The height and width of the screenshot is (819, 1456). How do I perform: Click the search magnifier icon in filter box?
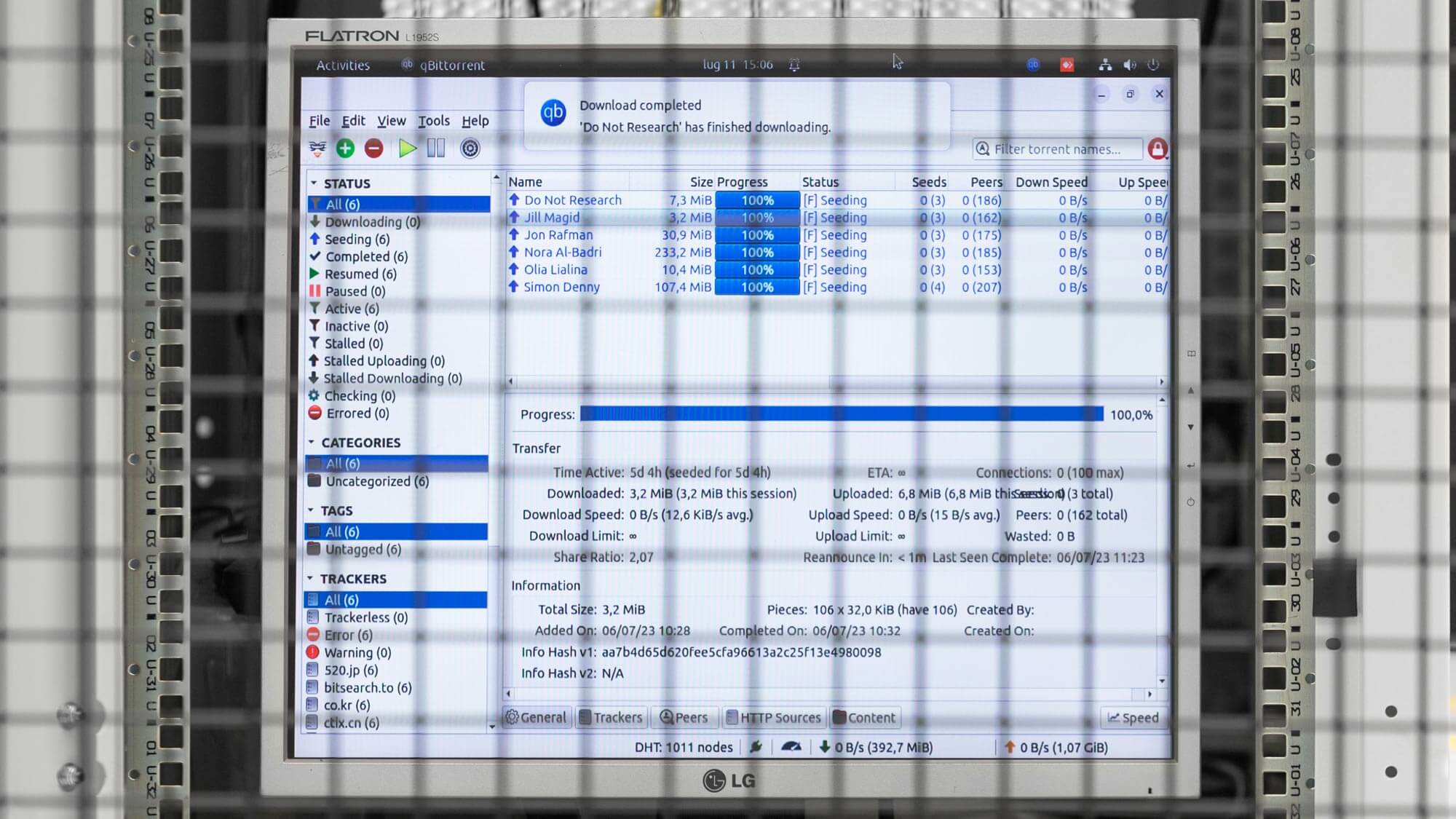(x=983, y=149)
